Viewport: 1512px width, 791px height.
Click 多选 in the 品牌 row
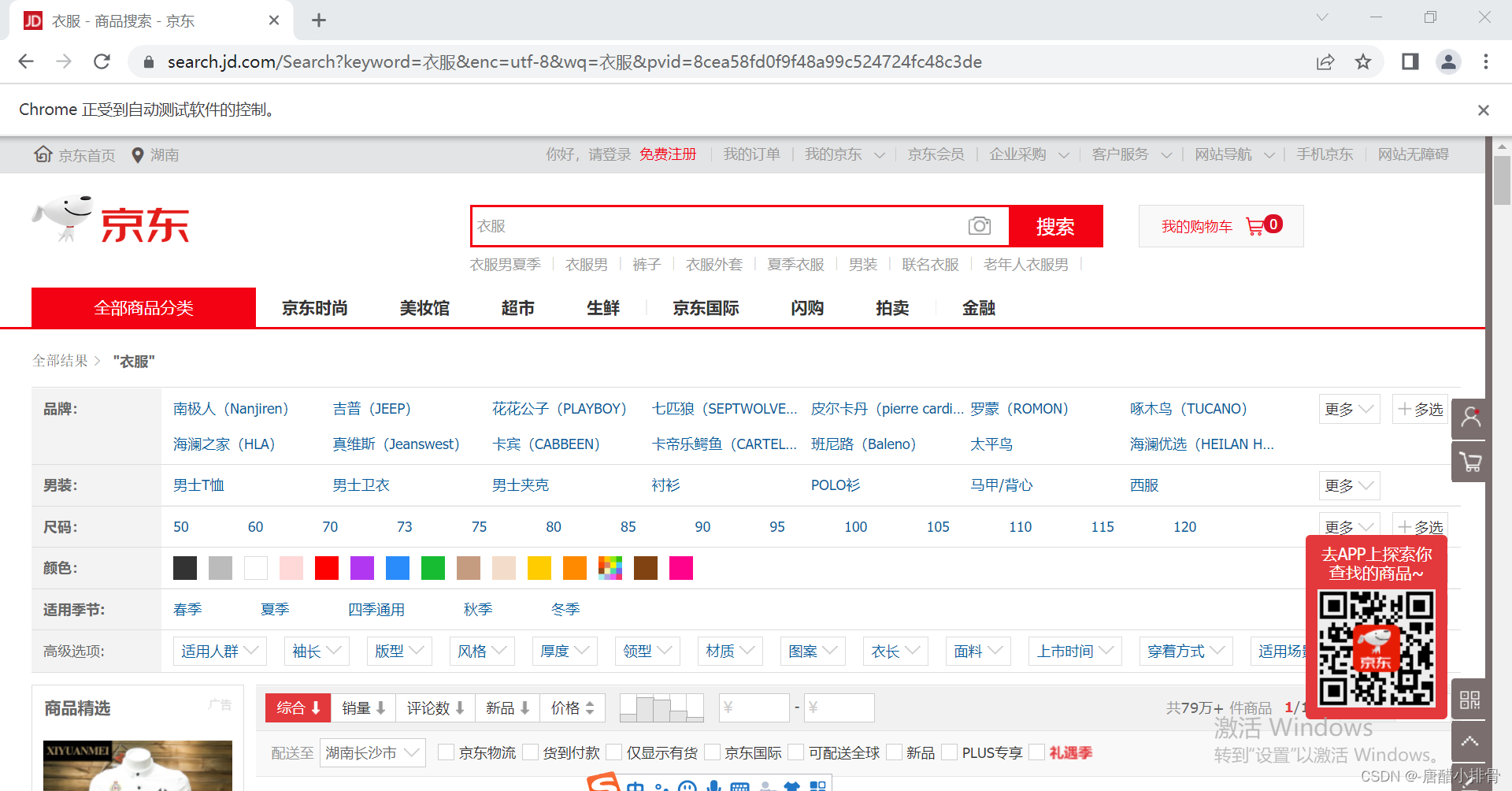point(1421,409)
